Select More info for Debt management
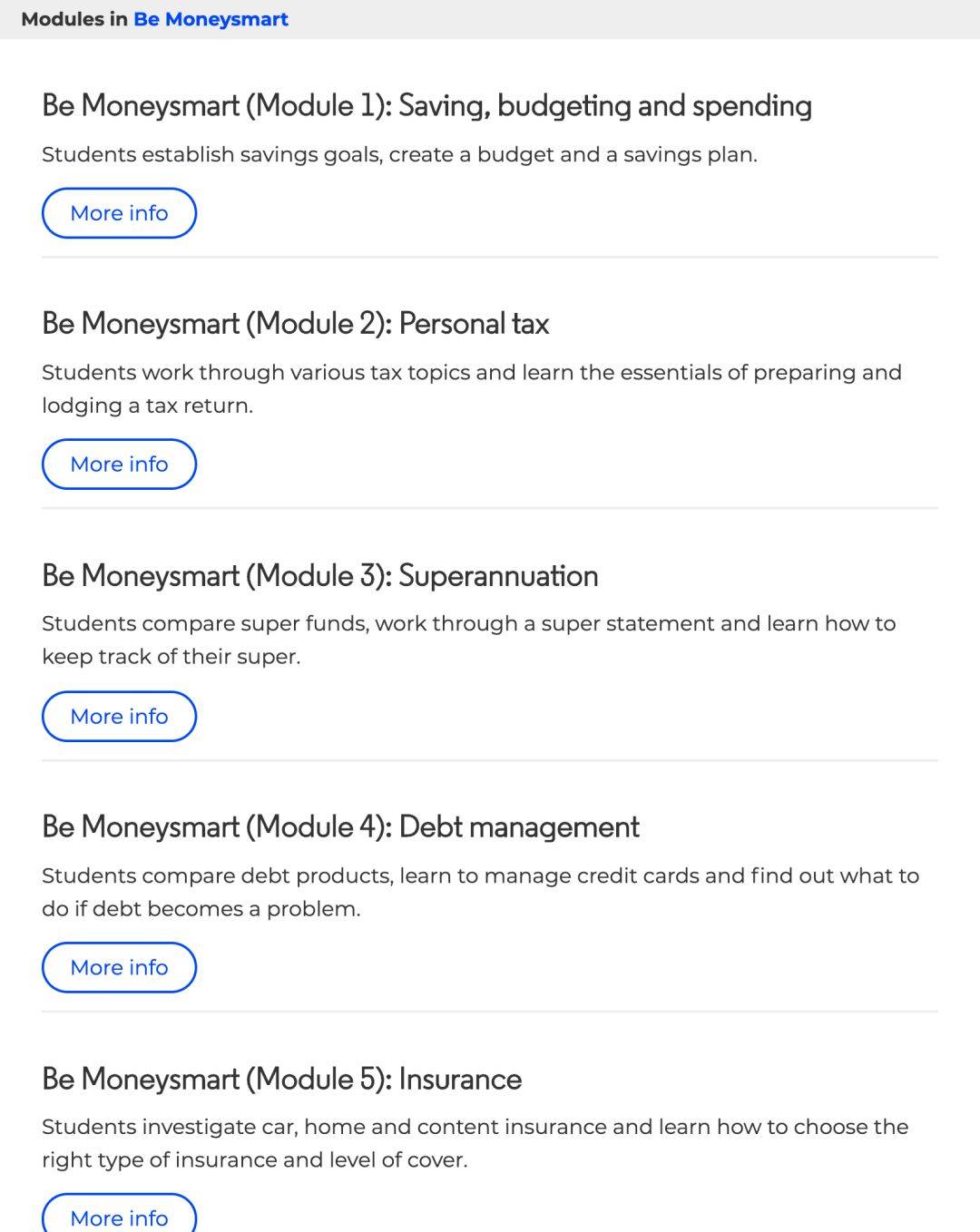The height and width of the screenshot is (1232, 980). click(119, 967)
